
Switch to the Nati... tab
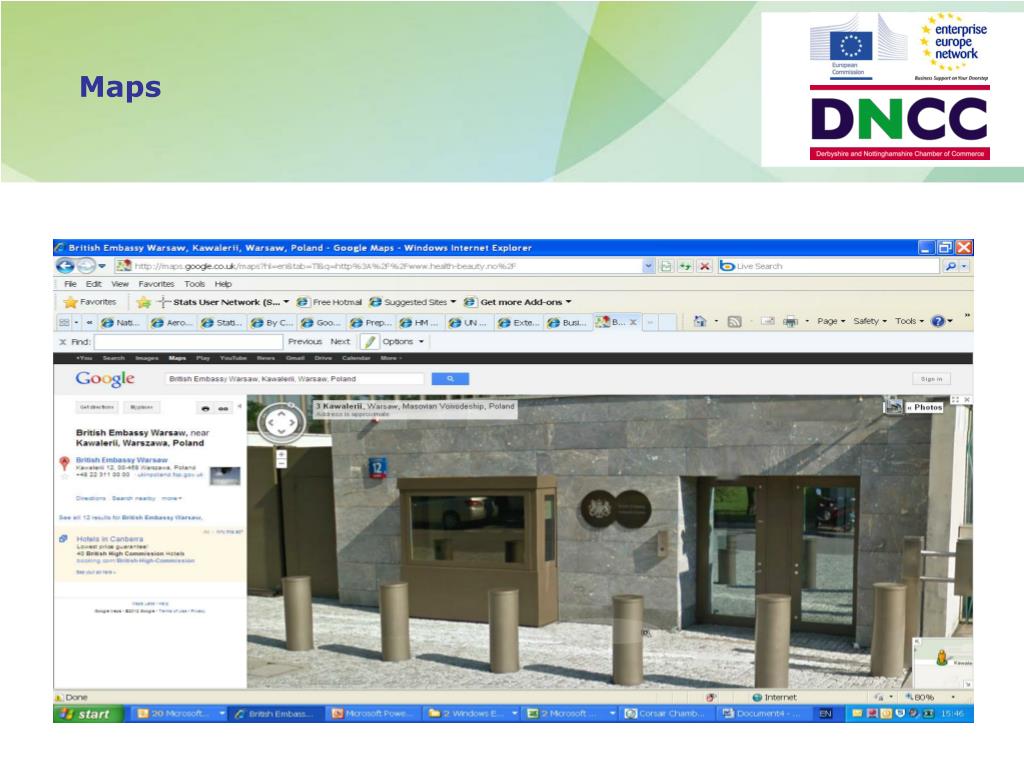coord(122,323)
